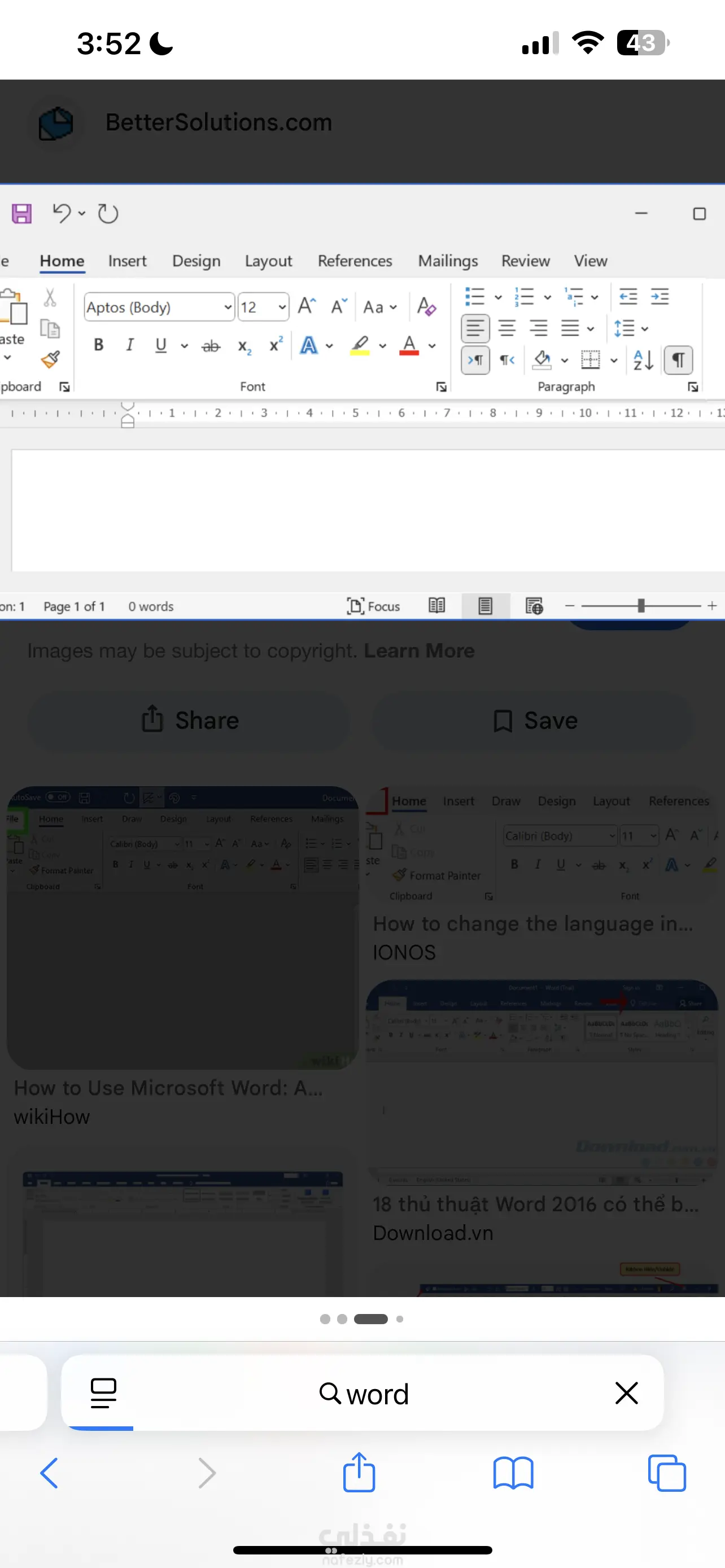
Task: Clear all formatting with eraser A icon
Action: pos(426,306)
